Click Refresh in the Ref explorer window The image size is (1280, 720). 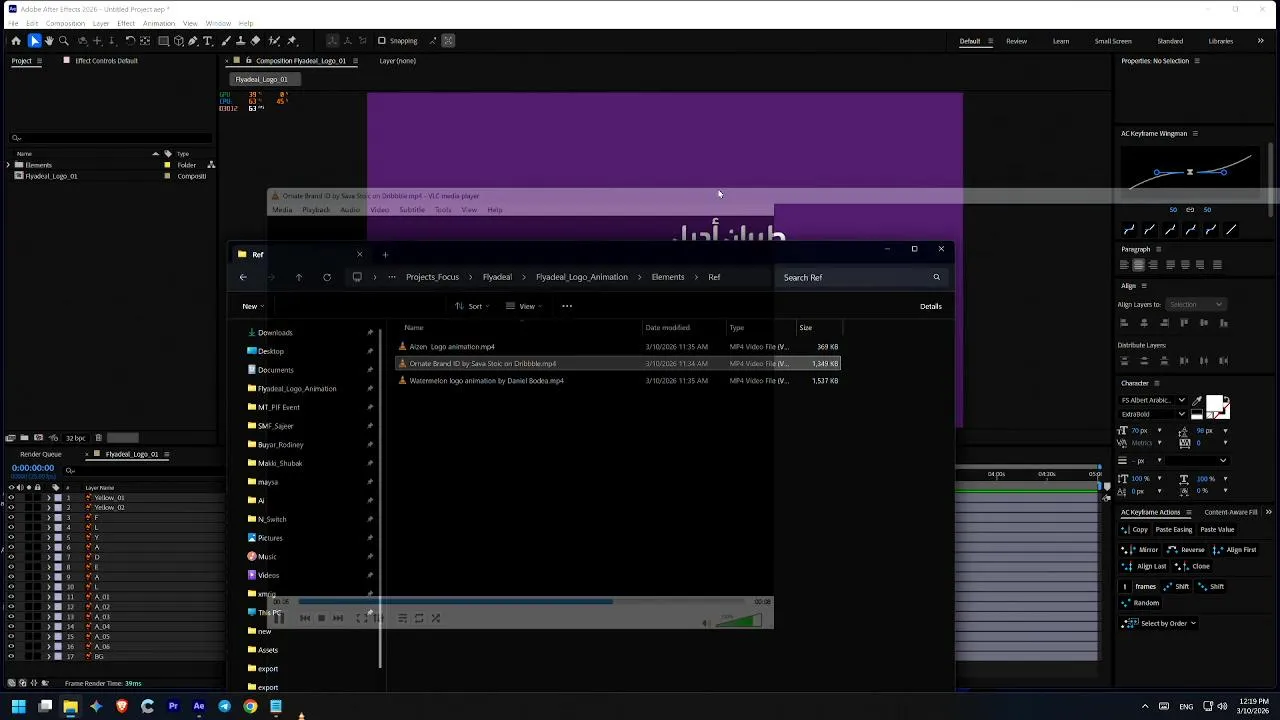click(327, 277)
